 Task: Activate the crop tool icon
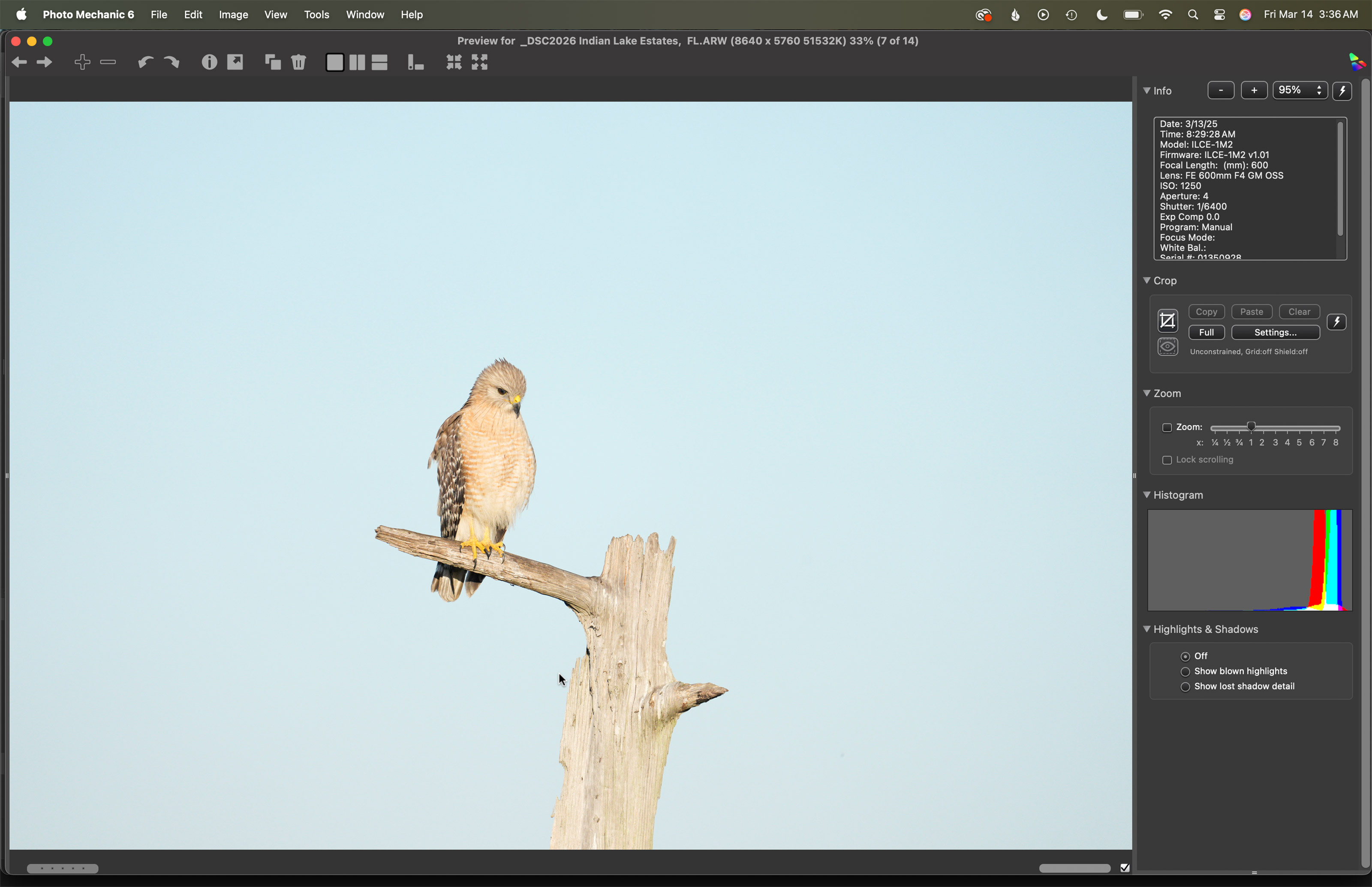(x=1167, y=321)
